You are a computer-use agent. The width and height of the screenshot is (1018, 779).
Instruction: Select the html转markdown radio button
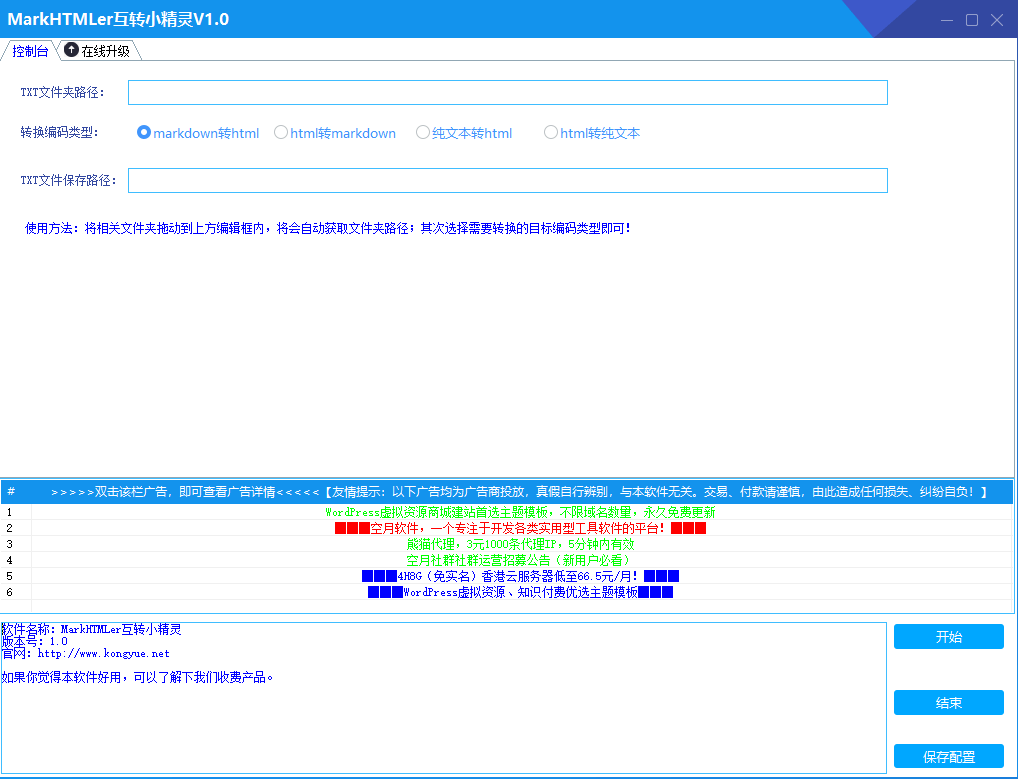pyautogui.click(x=281, y=132)
